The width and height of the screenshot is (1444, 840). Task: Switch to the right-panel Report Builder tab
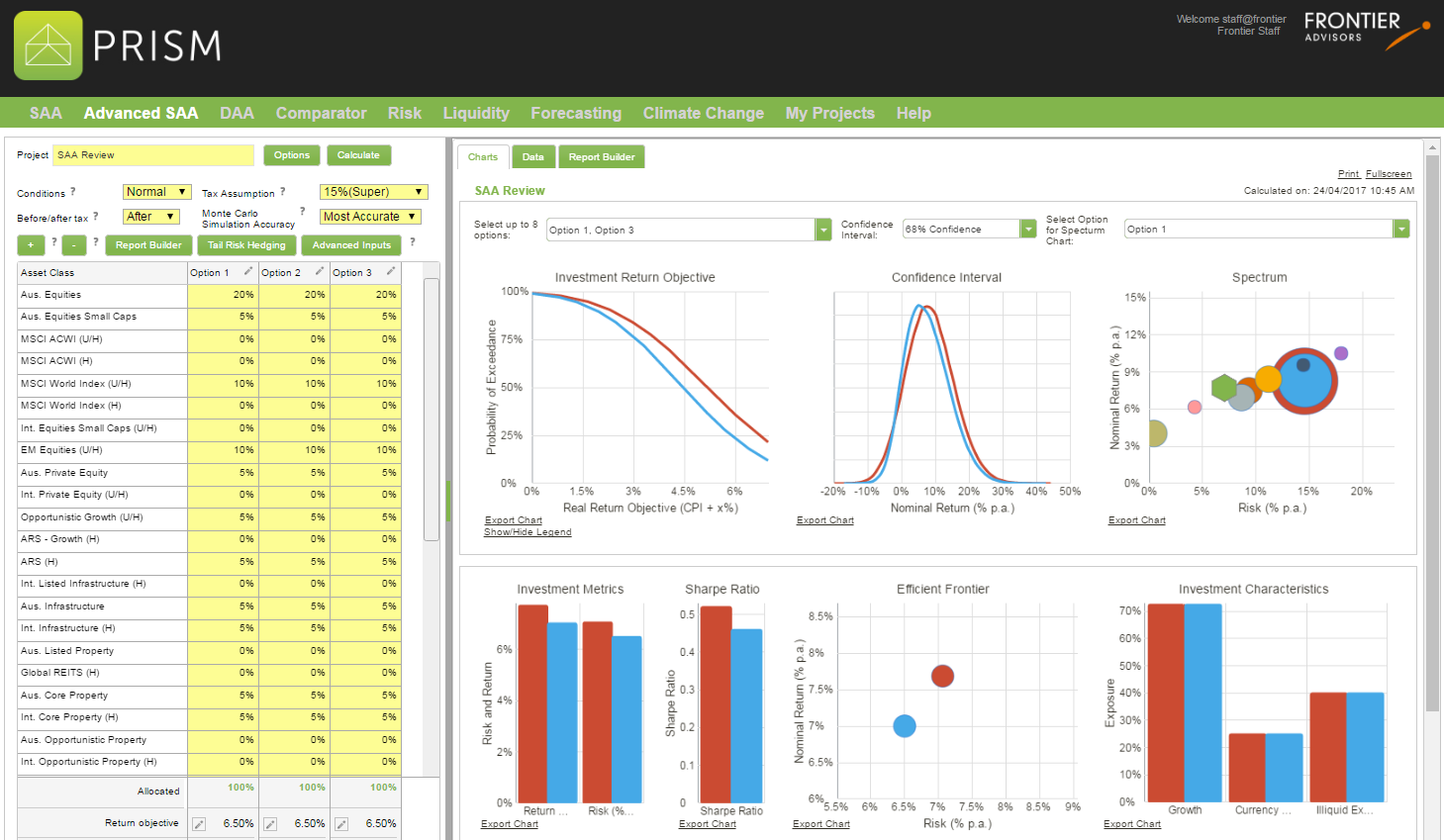[x=602, y=156]
